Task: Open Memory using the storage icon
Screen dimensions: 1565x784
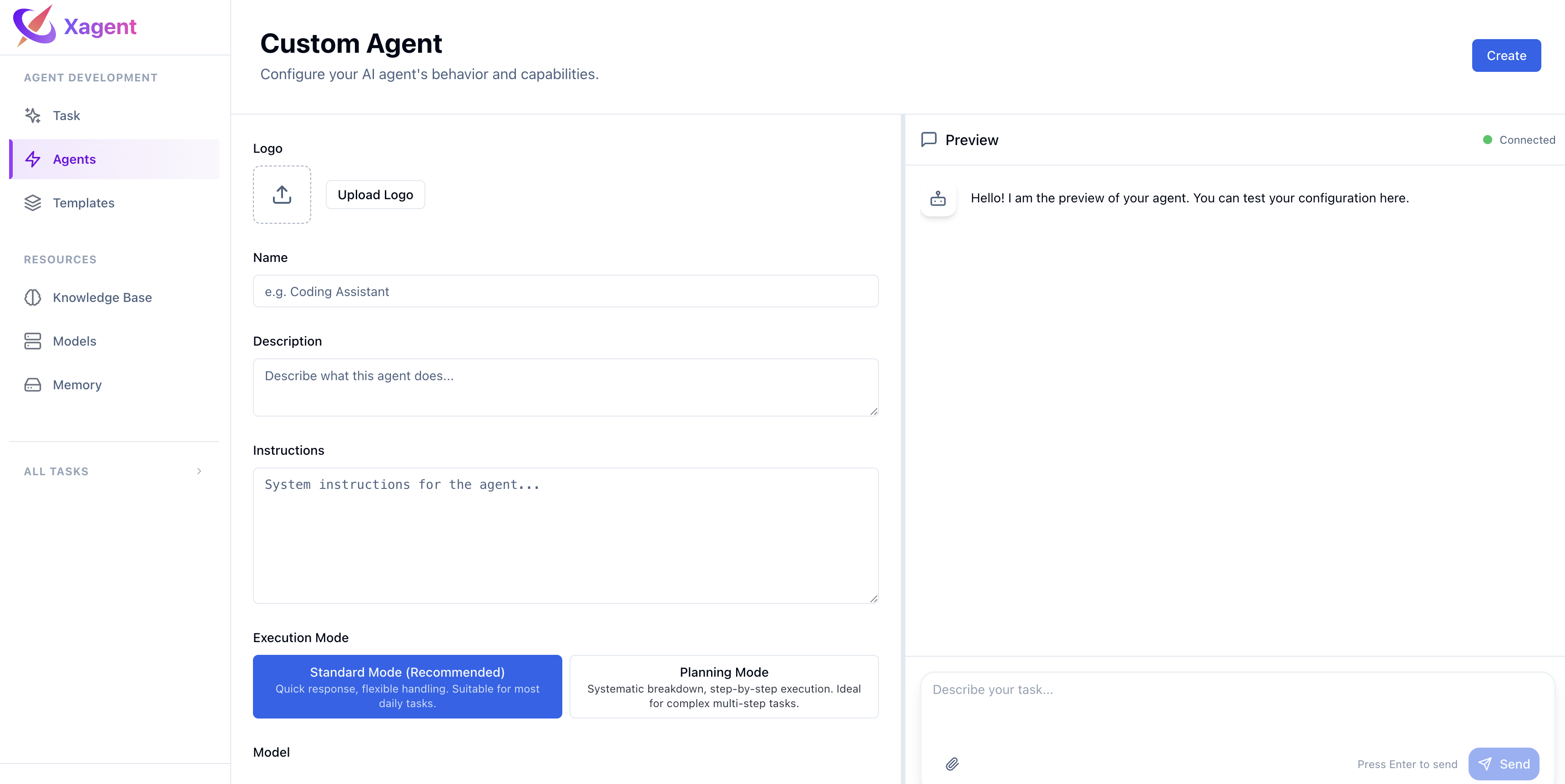Action: 32,384
